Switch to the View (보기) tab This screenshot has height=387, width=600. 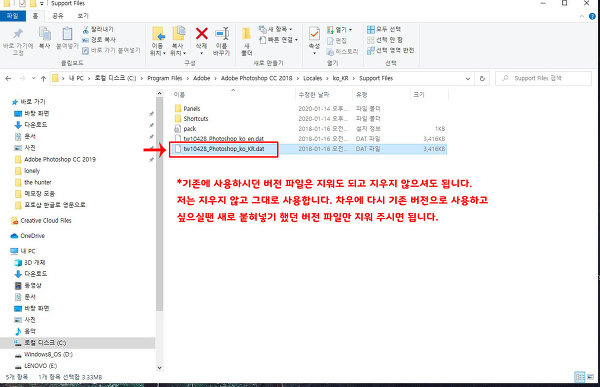[x=83, y=16]
